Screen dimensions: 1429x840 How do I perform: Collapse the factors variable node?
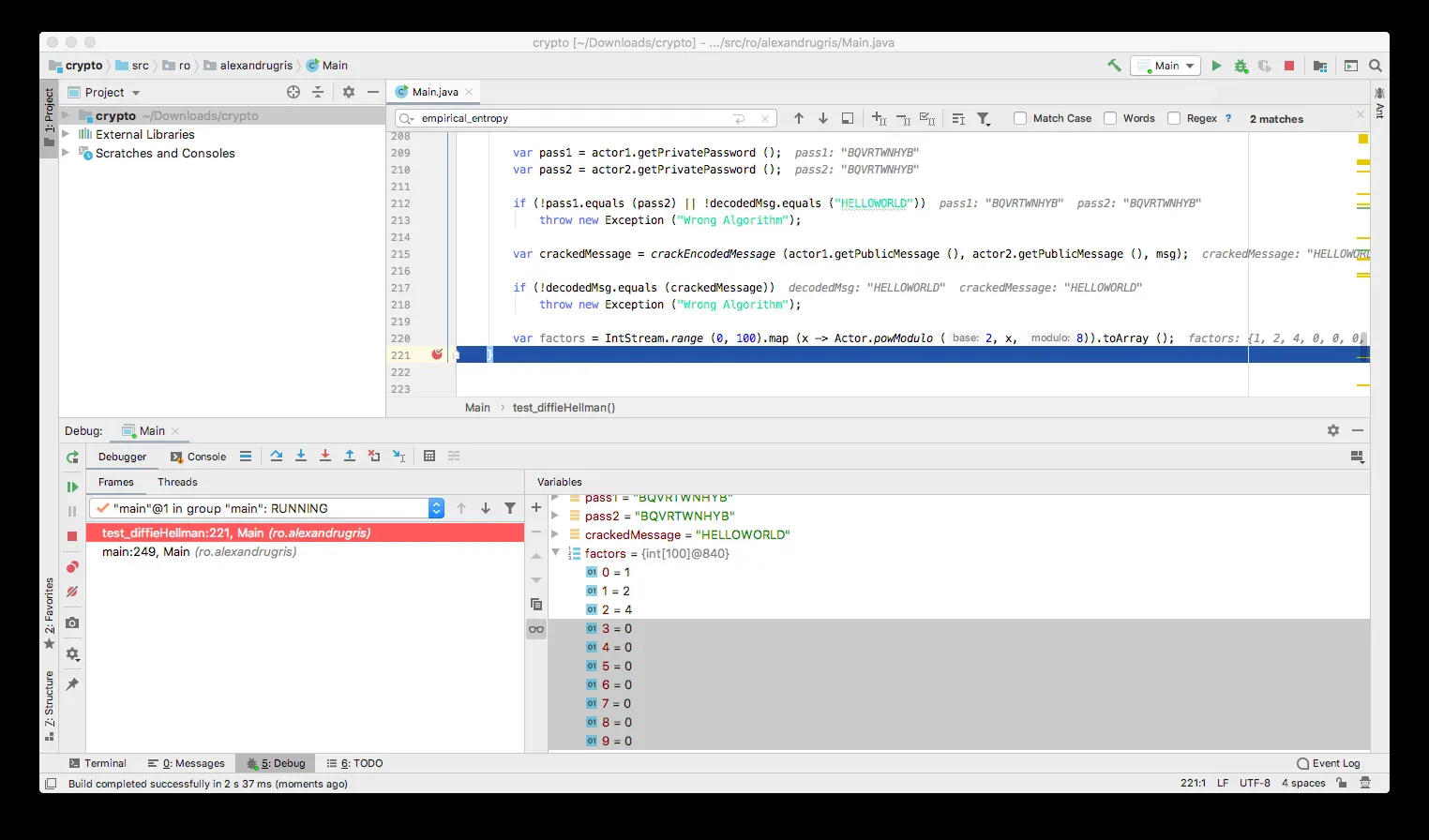555,553
